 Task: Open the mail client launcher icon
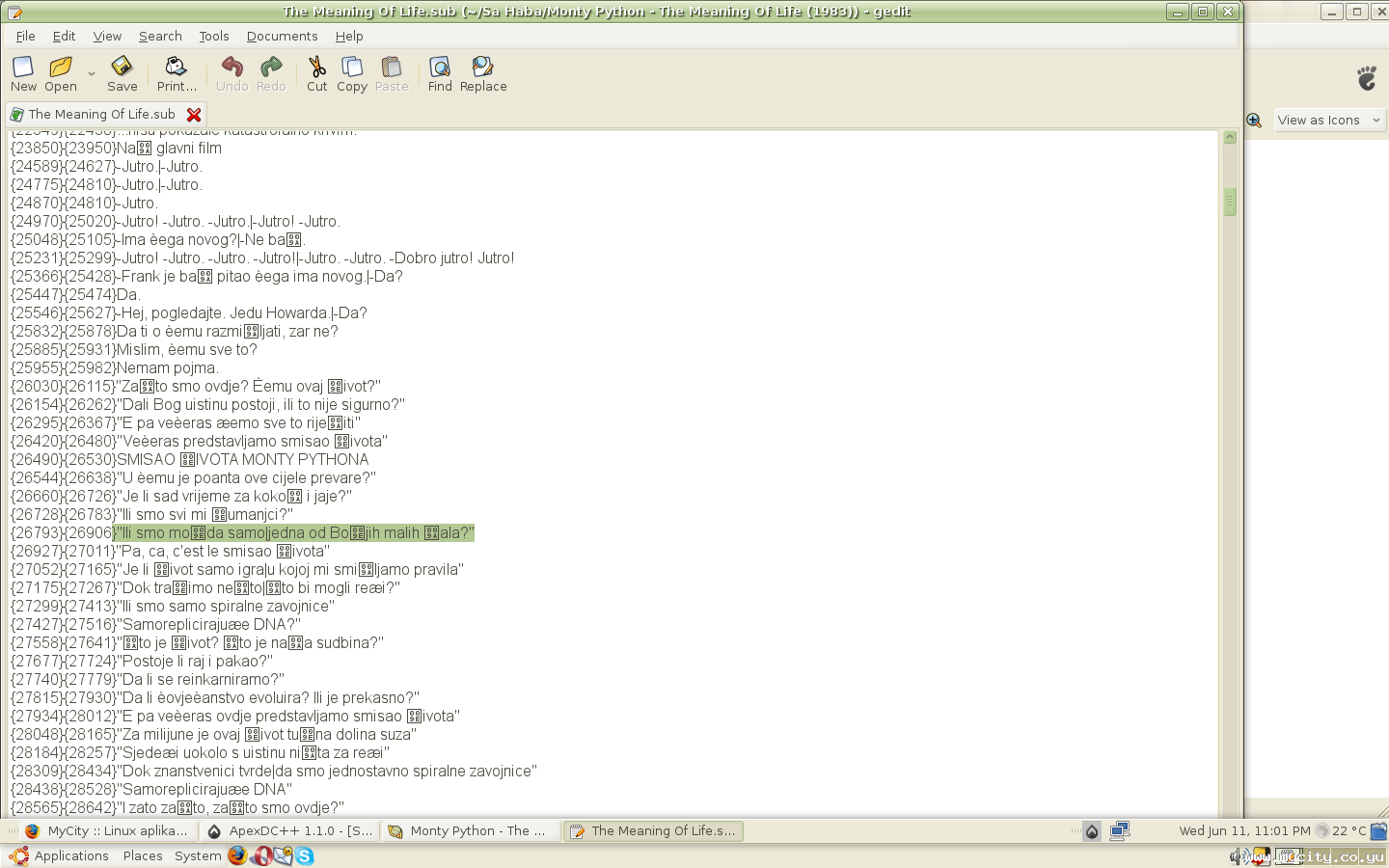point(283,855)
